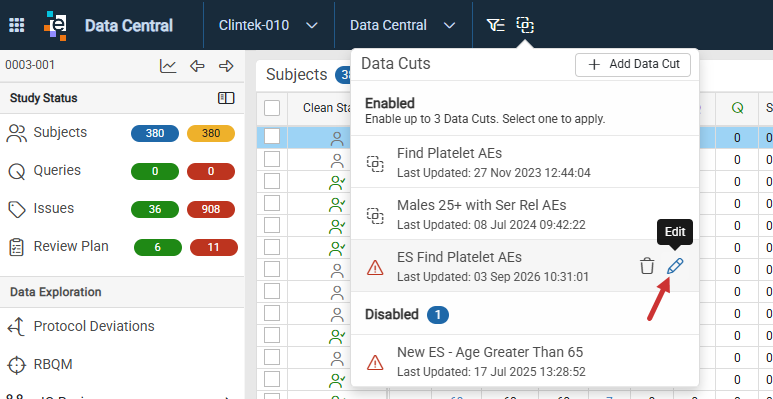
Task: Click the green Q column header icon
Action: pyautogui.click(x=738, y=108)
